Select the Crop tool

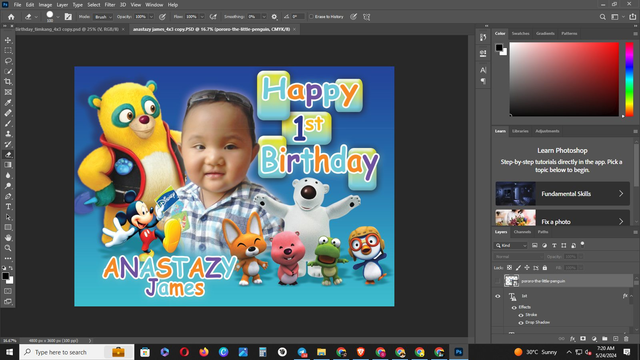tap(8, 82)
